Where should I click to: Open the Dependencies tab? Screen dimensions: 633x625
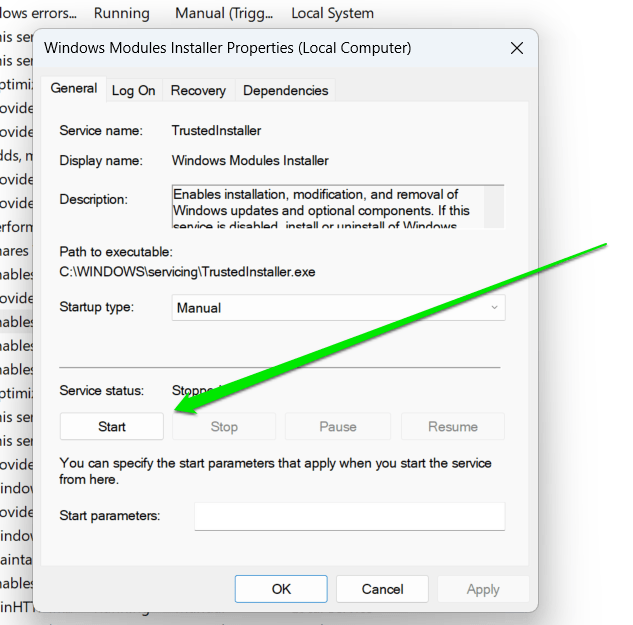pos(285,90)
